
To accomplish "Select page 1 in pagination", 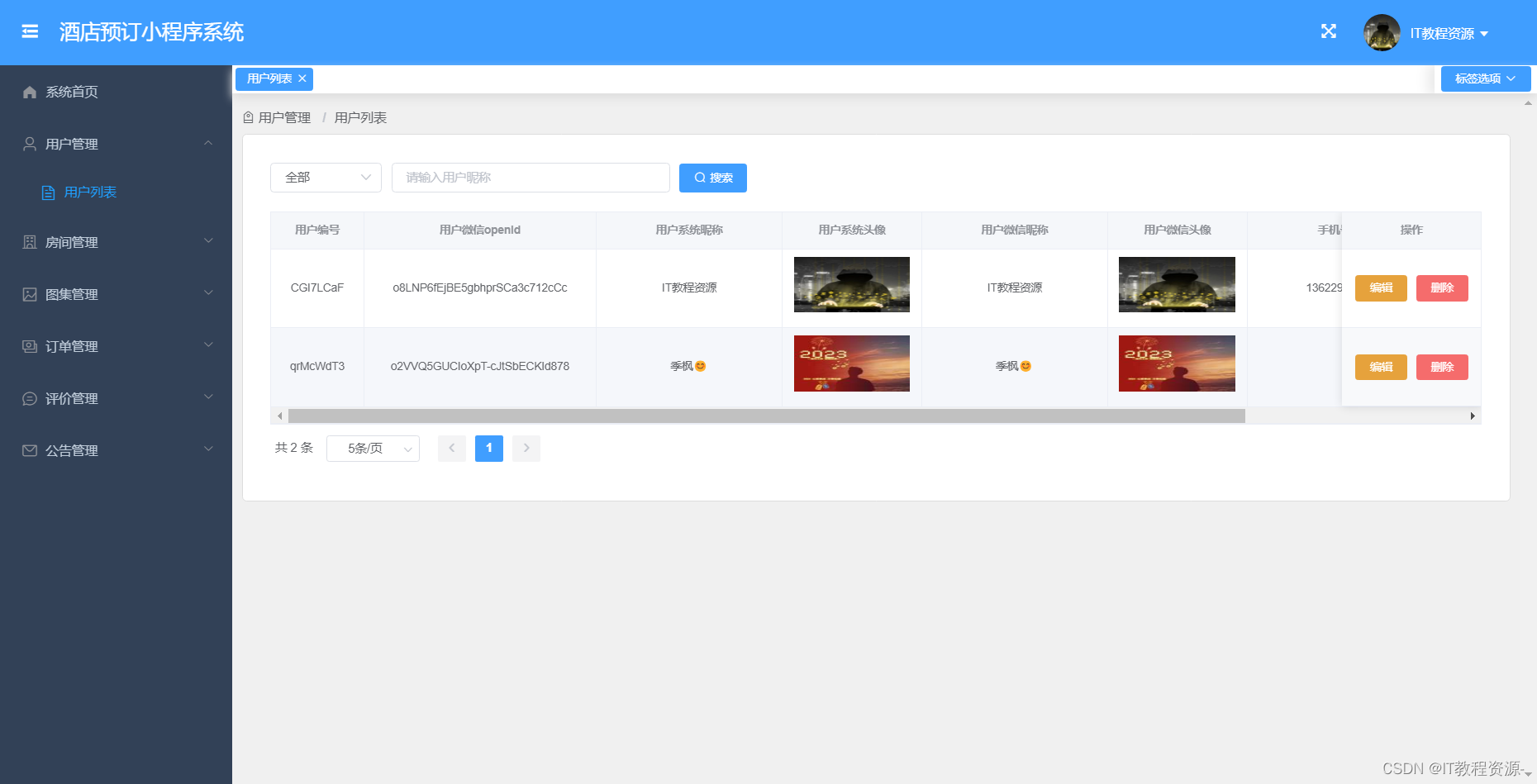I will point(489,449).
